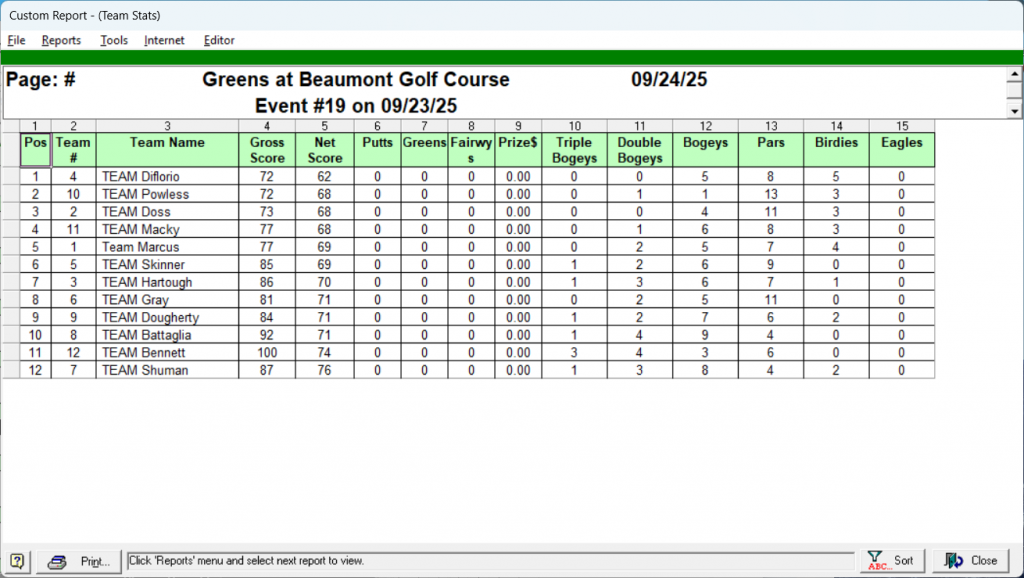Open the Editor menu
Viewport: 1024px width, 578px height.
click(x=219, y=41)
